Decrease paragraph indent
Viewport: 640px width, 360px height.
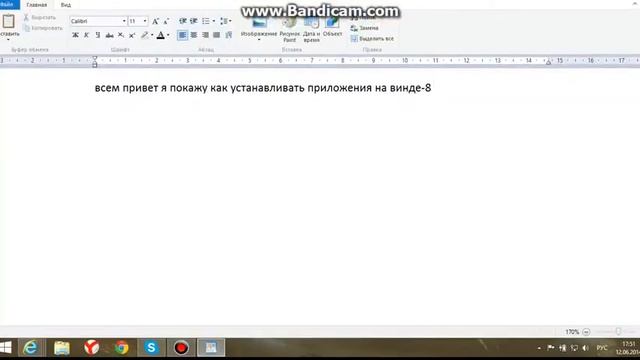point(182,21)
